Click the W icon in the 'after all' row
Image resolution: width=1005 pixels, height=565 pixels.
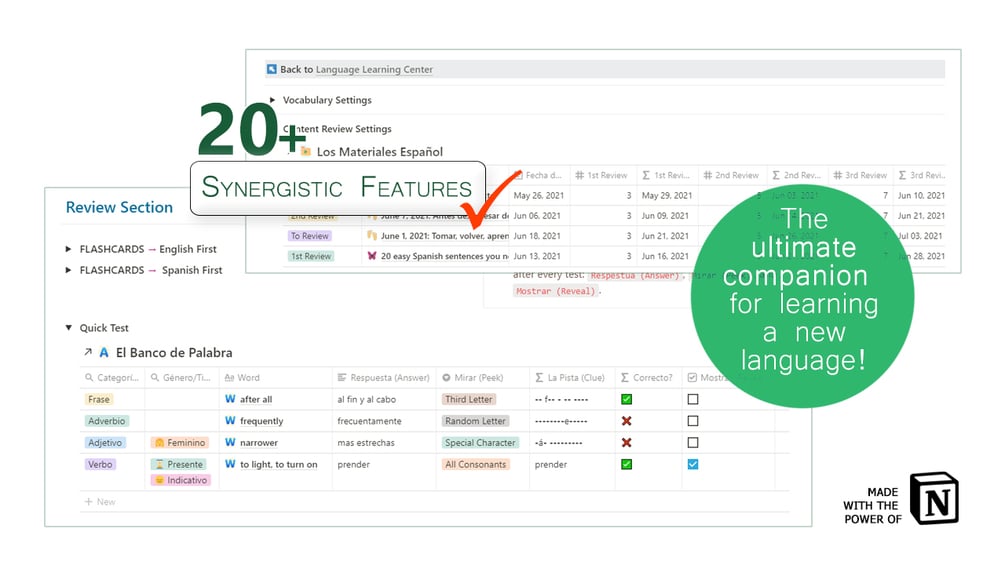230,399
